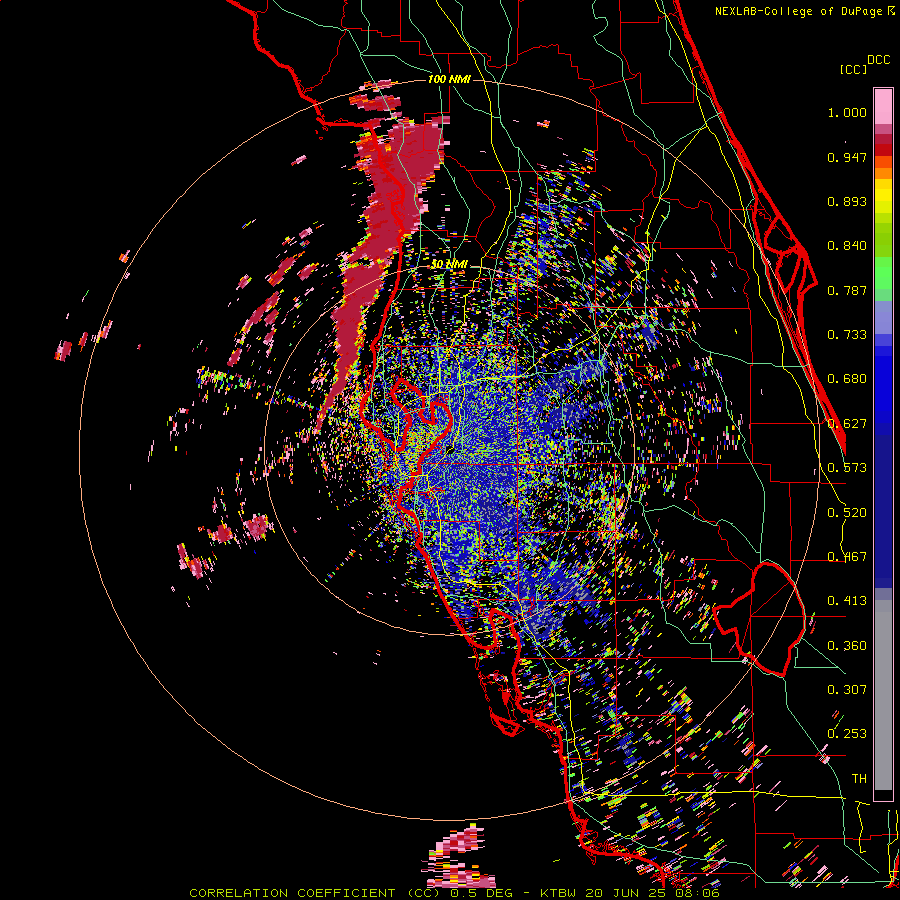900x900 pixels.
Task: Click the DCC product label above scale
Action: point(879,60)
